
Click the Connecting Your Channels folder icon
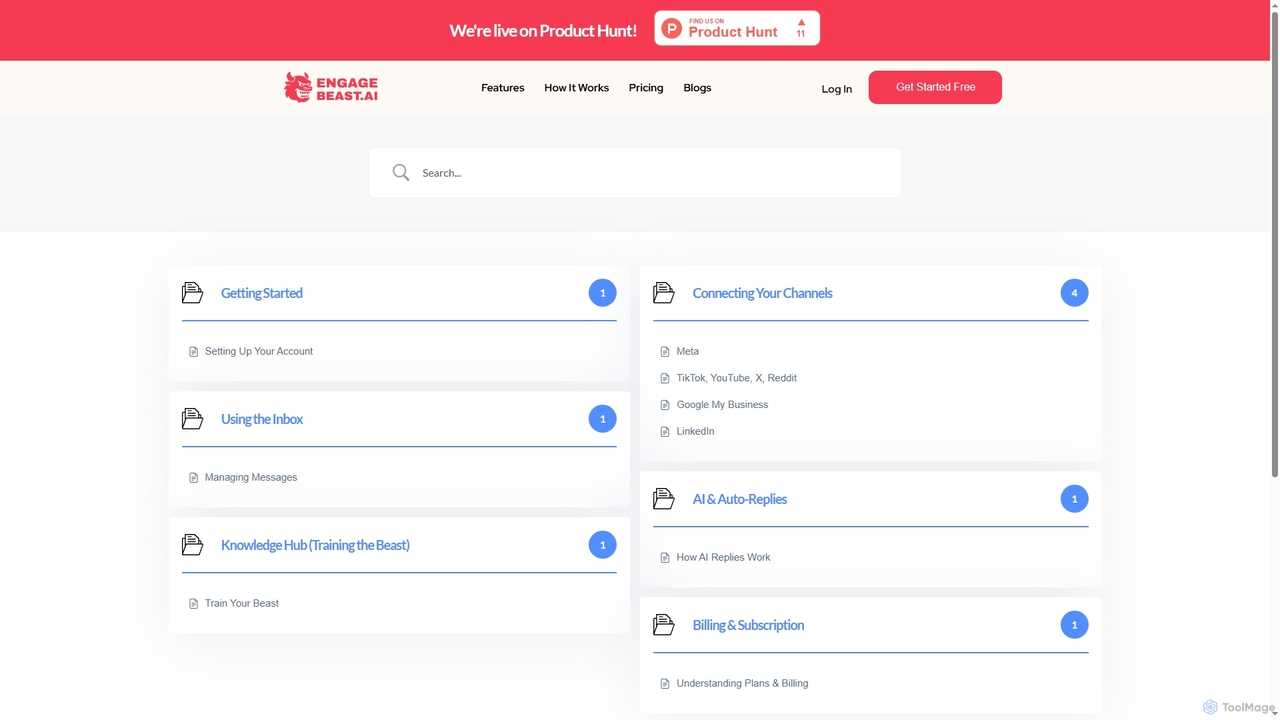click(664, 293)
